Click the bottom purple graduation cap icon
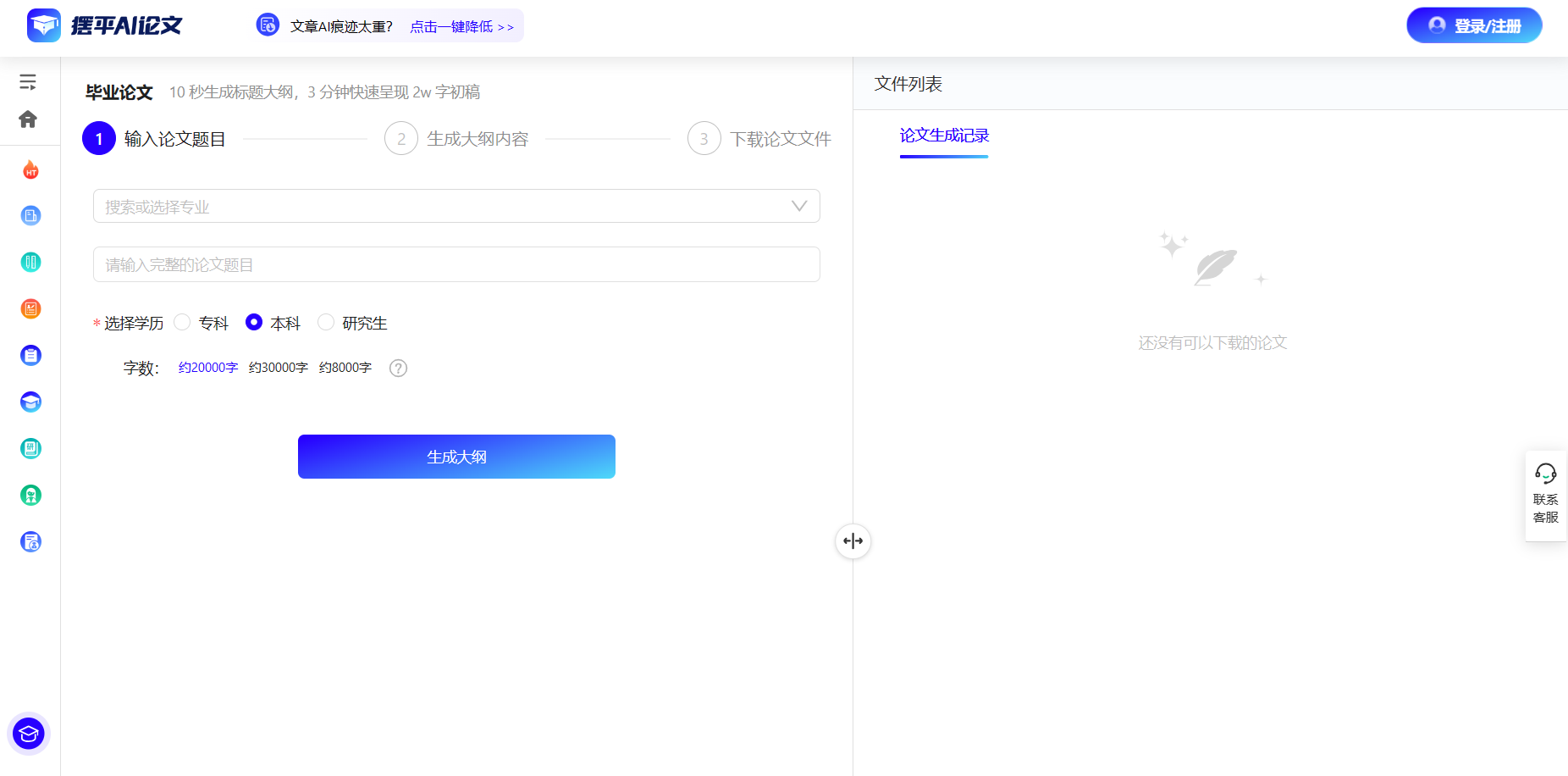Image resolution: width=1568 pixels, height=776 pixels. [x=28, y=734]
